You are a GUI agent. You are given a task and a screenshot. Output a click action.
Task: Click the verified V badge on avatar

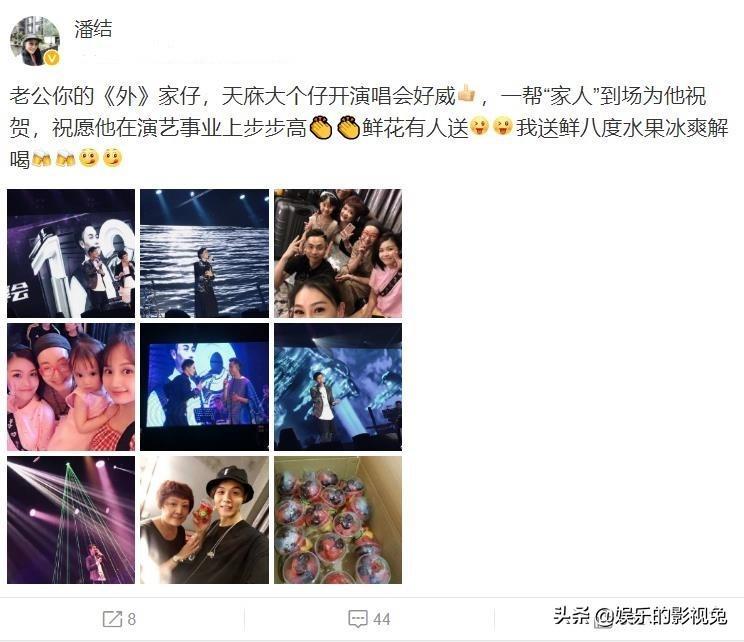coord(52,58)
